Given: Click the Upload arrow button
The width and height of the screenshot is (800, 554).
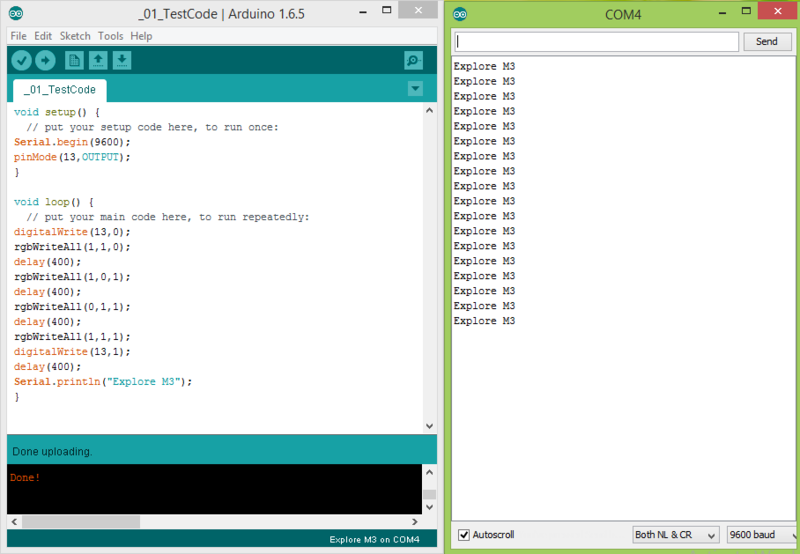Looking at the screenshot, I should click(x=45, y=61).
